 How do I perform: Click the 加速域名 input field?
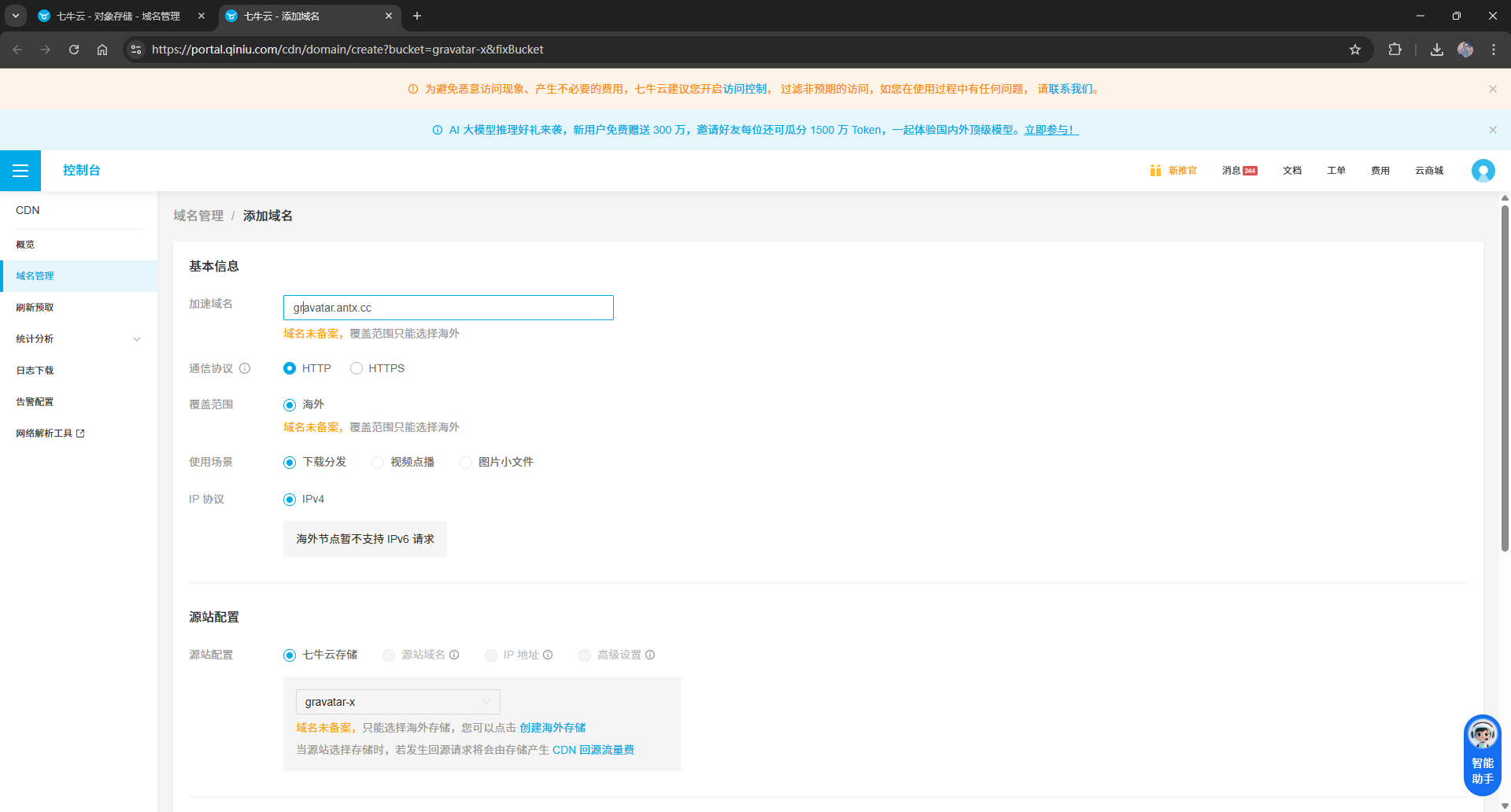click(x=449, y=308)
